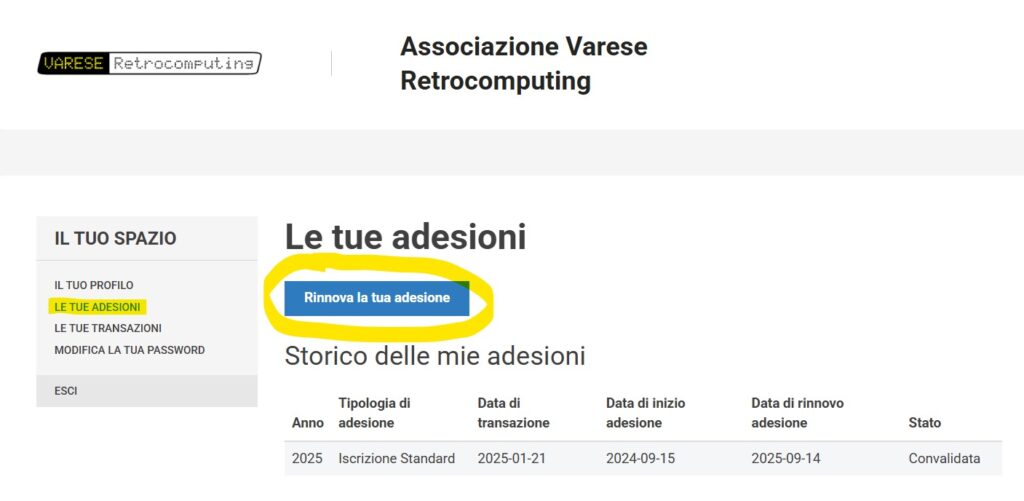Viewport: 1024px width, 501px height.
Task: Click the Data di inizio adesione header
Action: pos(646,413)
